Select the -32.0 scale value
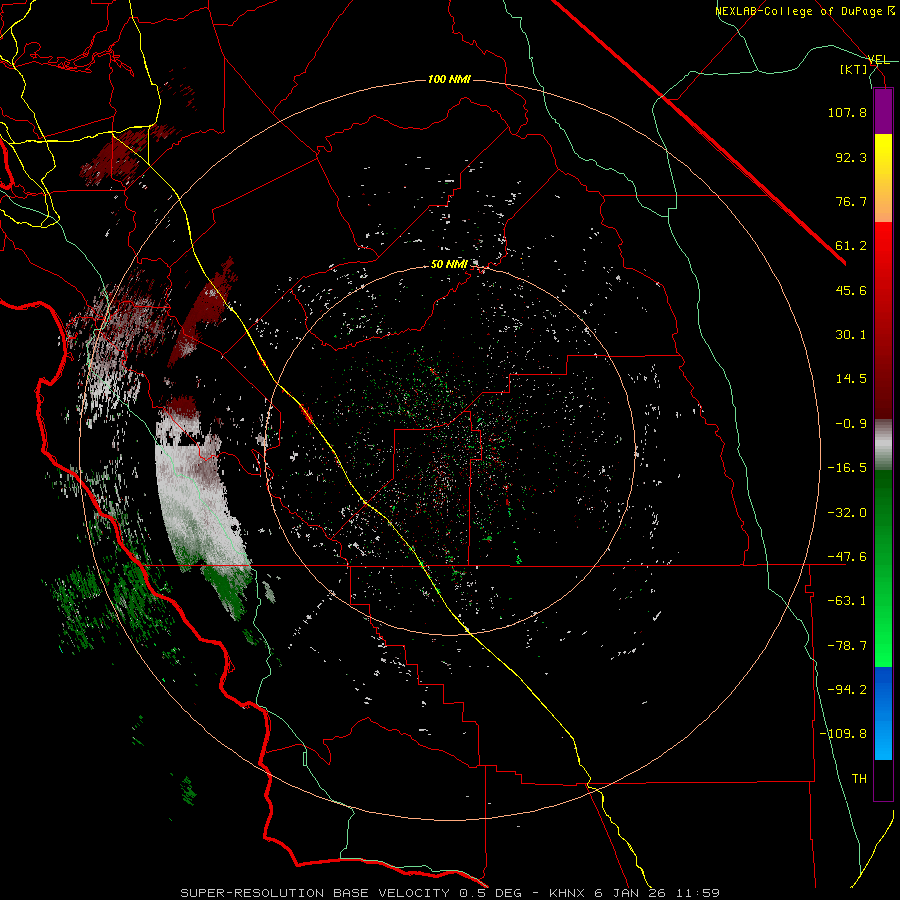 [847, 513]
